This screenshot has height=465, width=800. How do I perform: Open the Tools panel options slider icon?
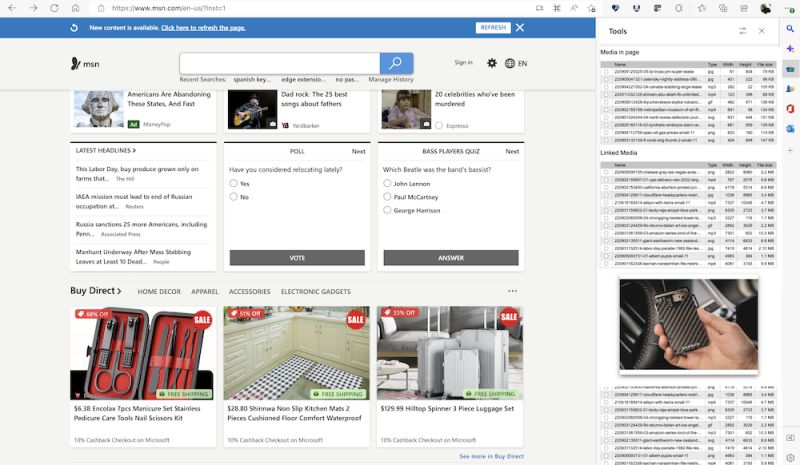(742, 31)
